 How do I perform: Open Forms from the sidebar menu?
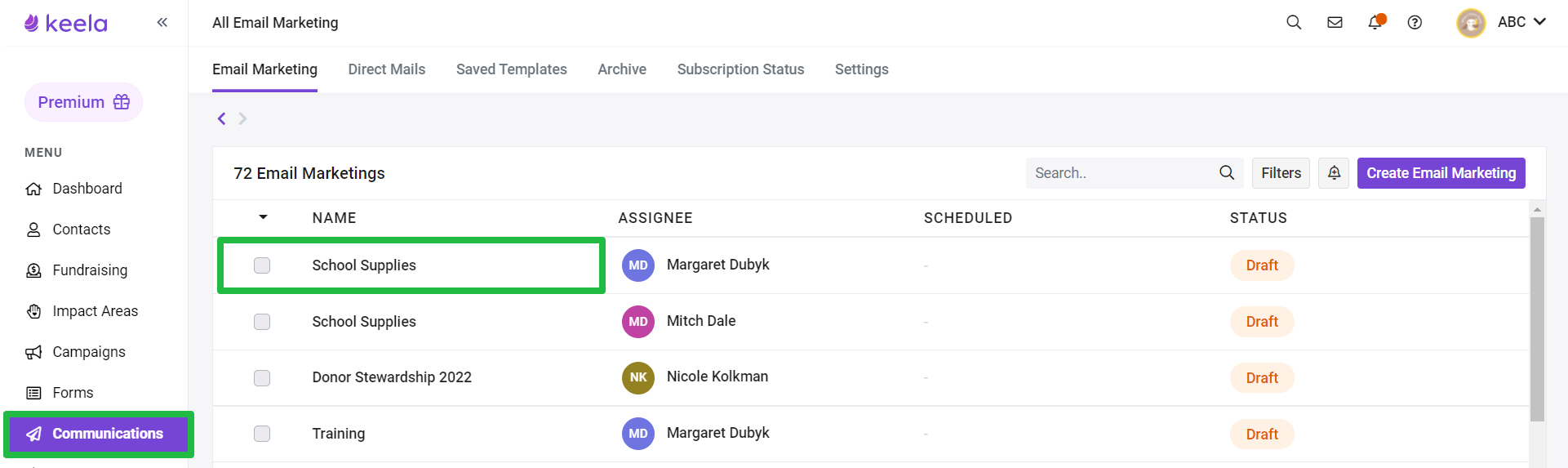[73, 393]
